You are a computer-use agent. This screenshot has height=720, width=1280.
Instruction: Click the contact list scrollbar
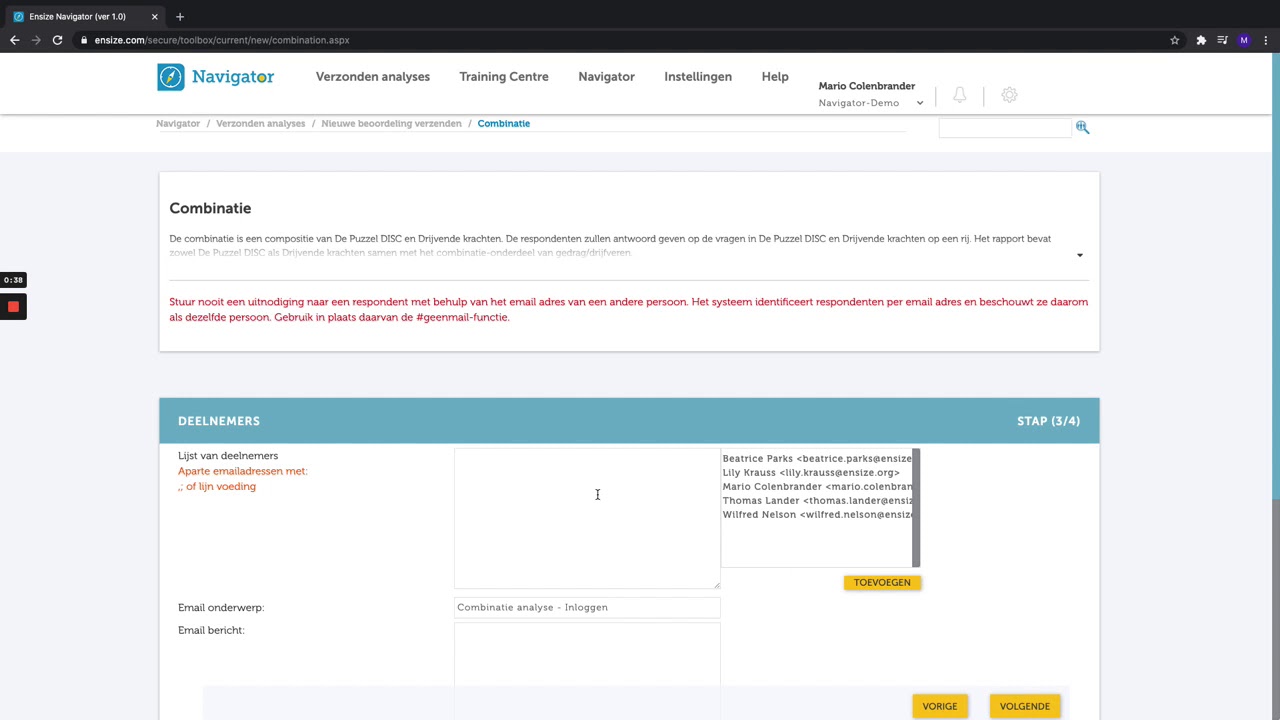916,508
